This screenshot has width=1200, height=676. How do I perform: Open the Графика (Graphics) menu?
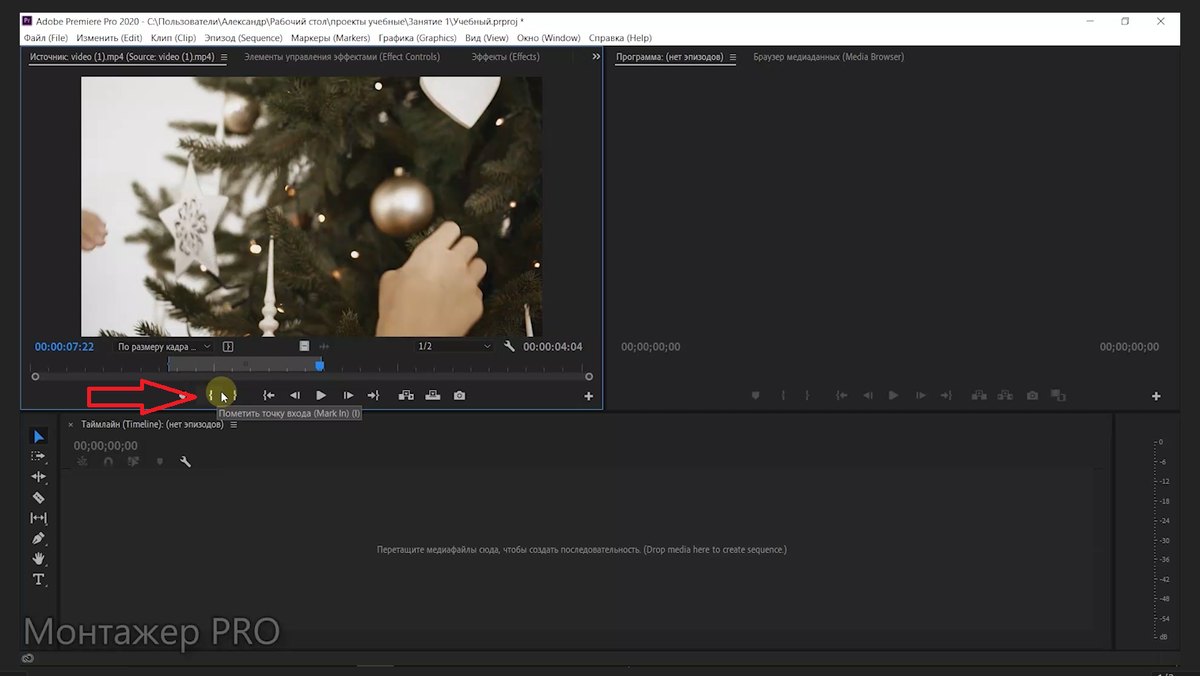pyautogui.click(x=417, y=38)
